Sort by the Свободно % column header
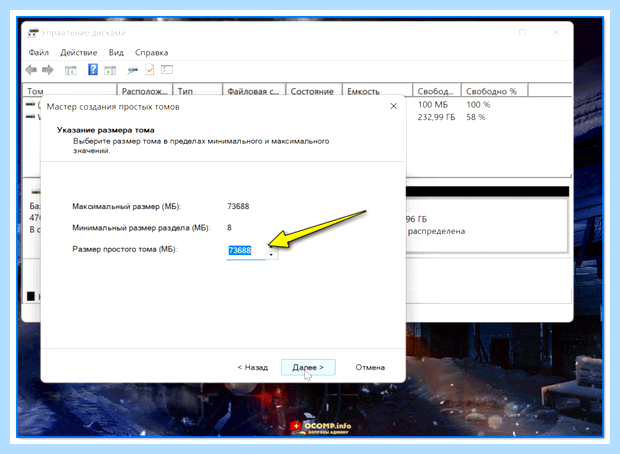620x454 pixels. tap(494, 91)
